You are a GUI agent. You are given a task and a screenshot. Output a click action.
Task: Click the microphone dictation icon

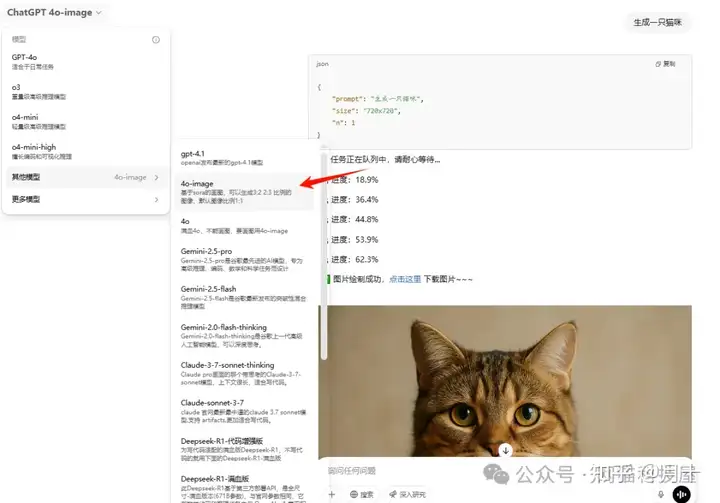coord(661,494)
